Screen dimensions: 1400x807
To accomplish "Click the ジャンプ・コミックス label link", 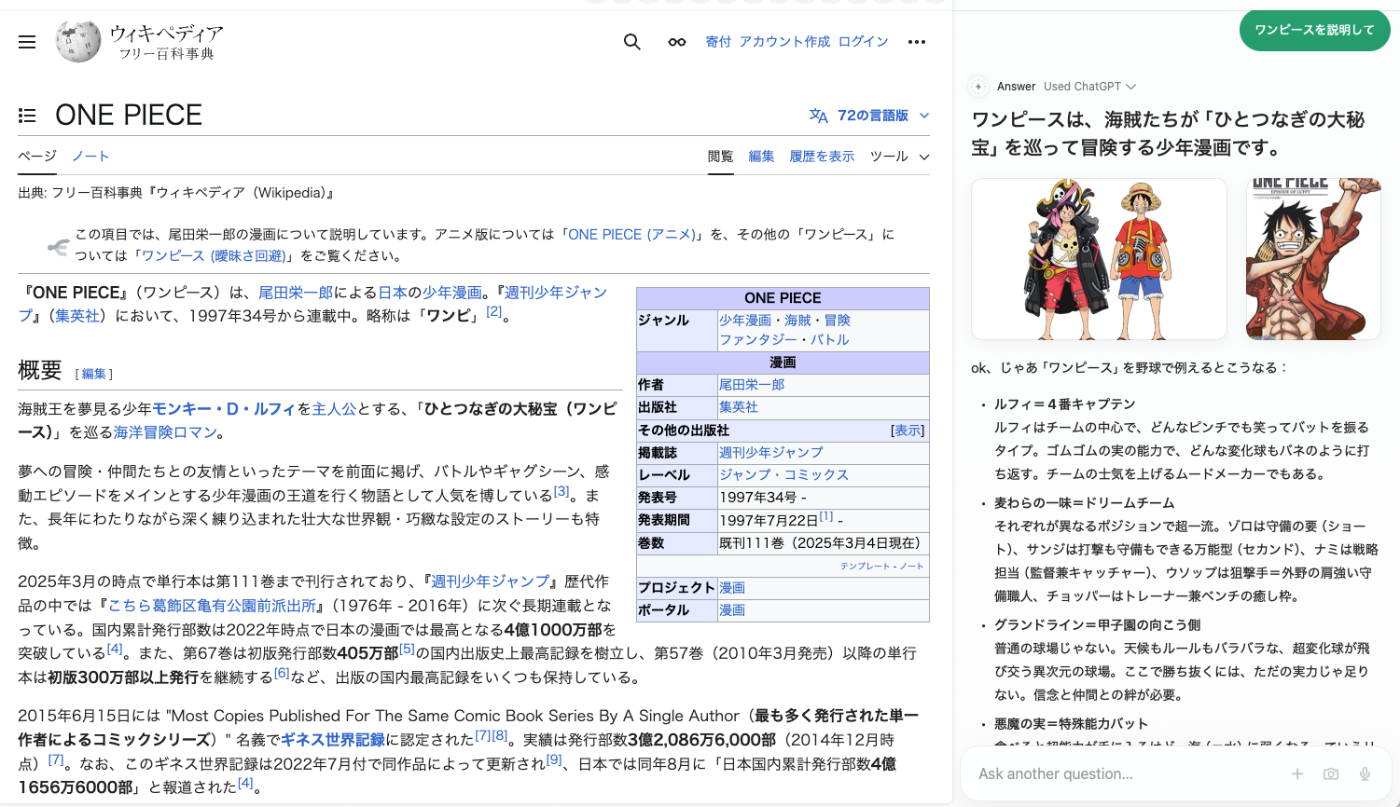I will (784, 475).
